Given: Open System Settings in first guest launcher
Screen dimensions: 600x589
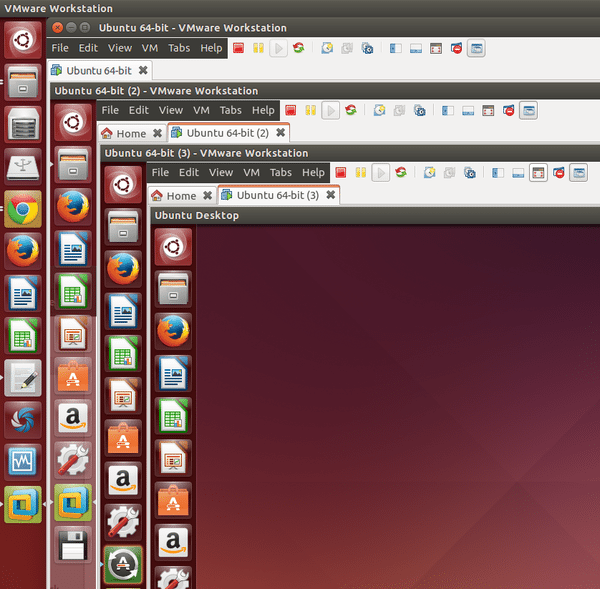Looking at the screenshot, I should pyautogui.click(x=73, y=460).
